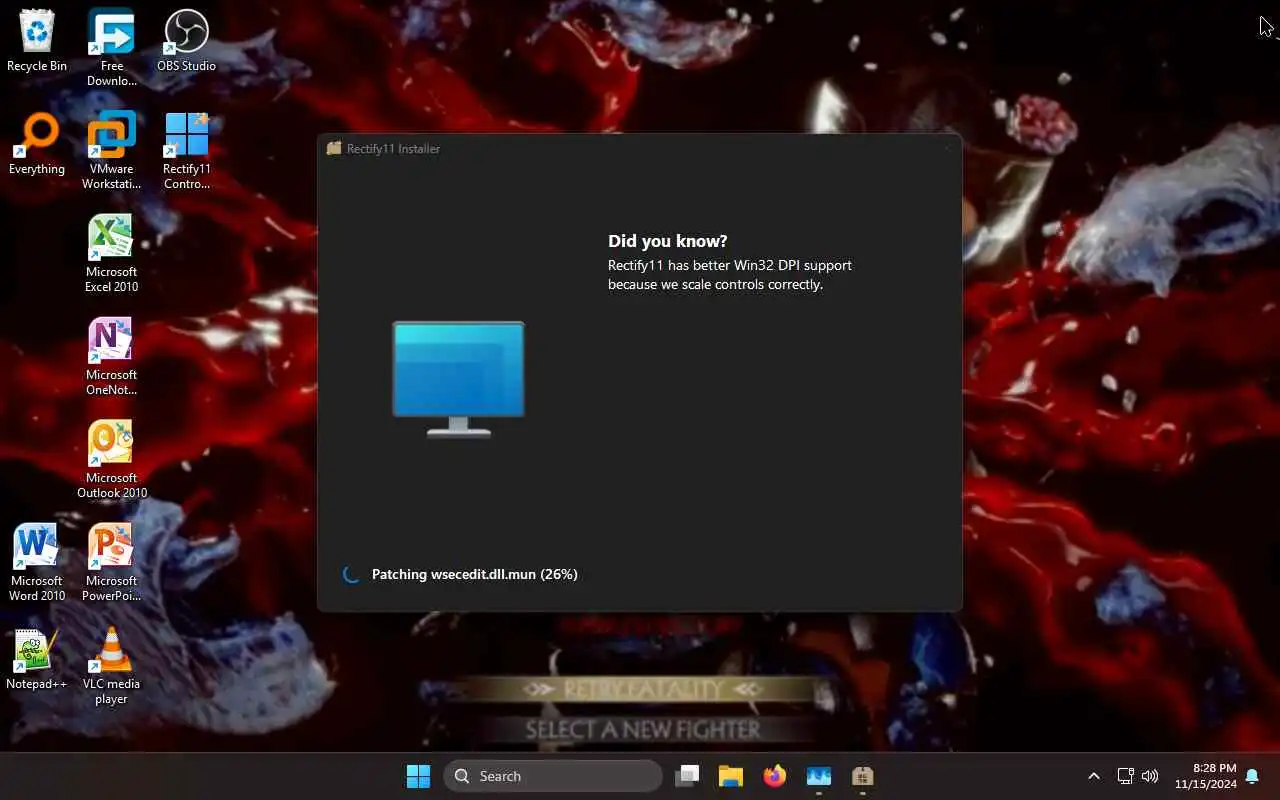Show hidden system tray icons
Screen dimensions: 1280x800
[x=1093, y=776]
